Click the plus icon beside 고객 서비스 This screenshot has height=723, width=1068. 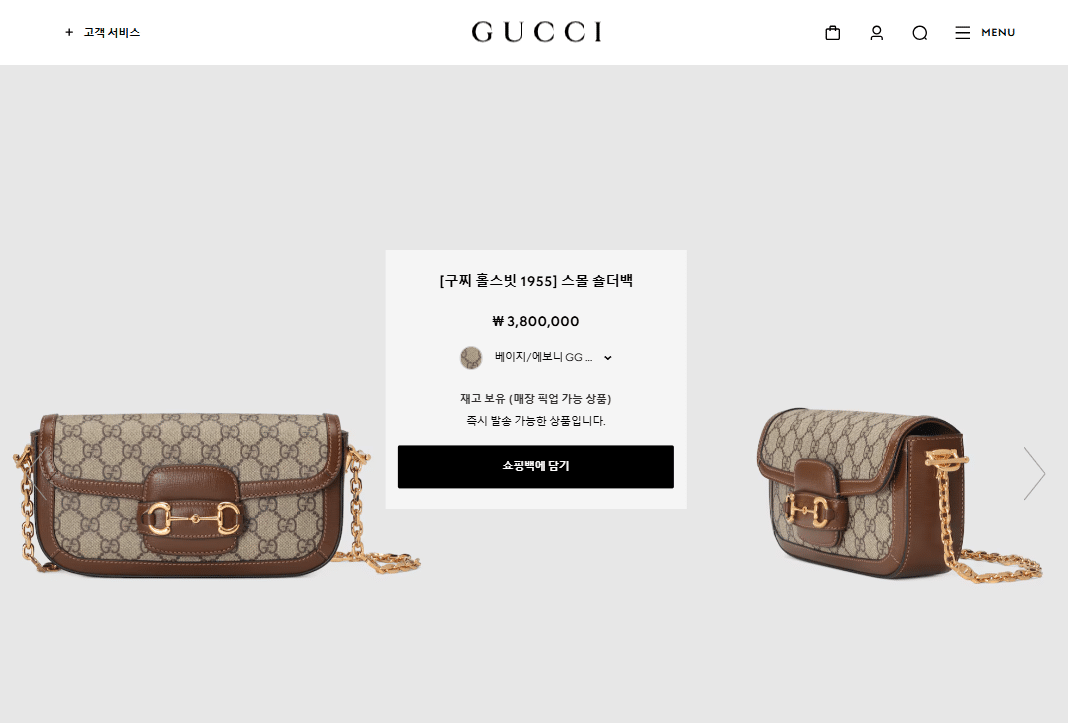click(69, 32)
